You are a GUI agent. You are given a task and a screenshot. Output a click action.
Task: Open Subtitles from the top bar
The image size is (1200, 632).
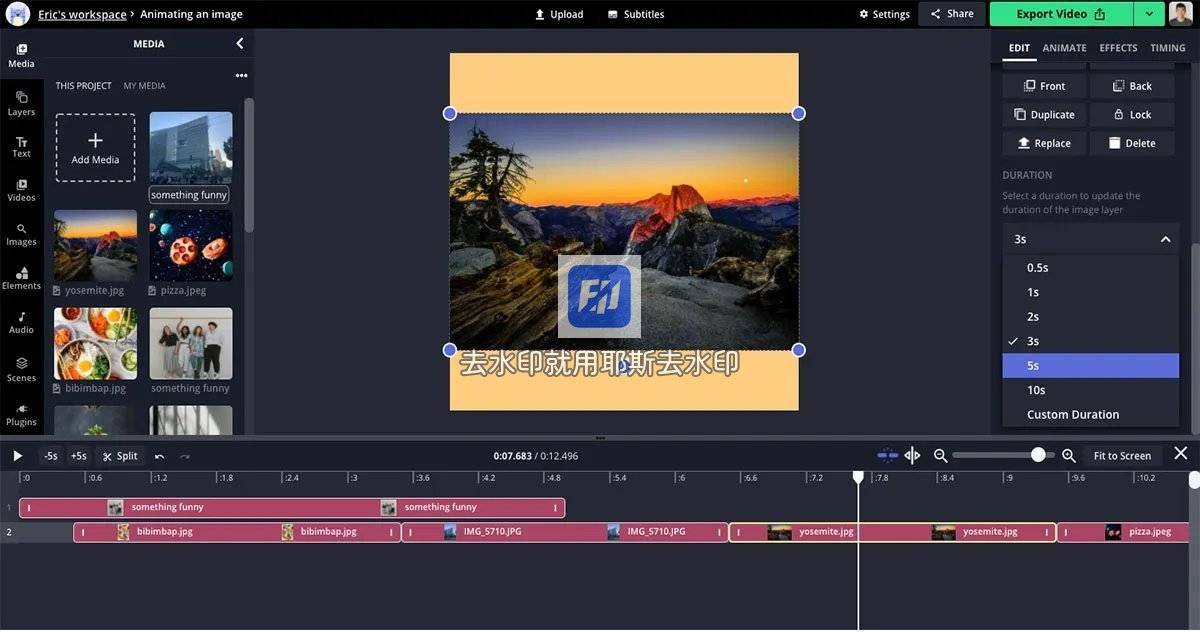[x=635, y=14]
